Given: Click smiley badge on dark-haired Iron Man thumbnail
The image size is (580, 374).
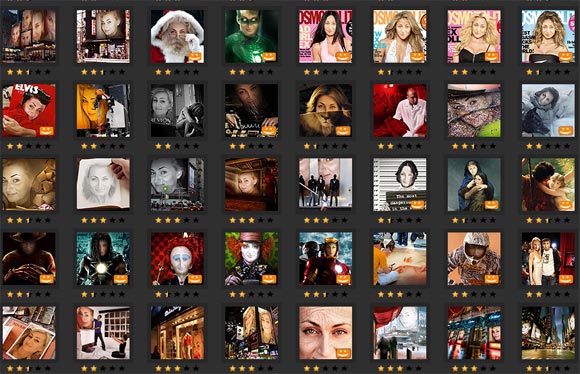Looking at the screenshot, I should (121, 279).
